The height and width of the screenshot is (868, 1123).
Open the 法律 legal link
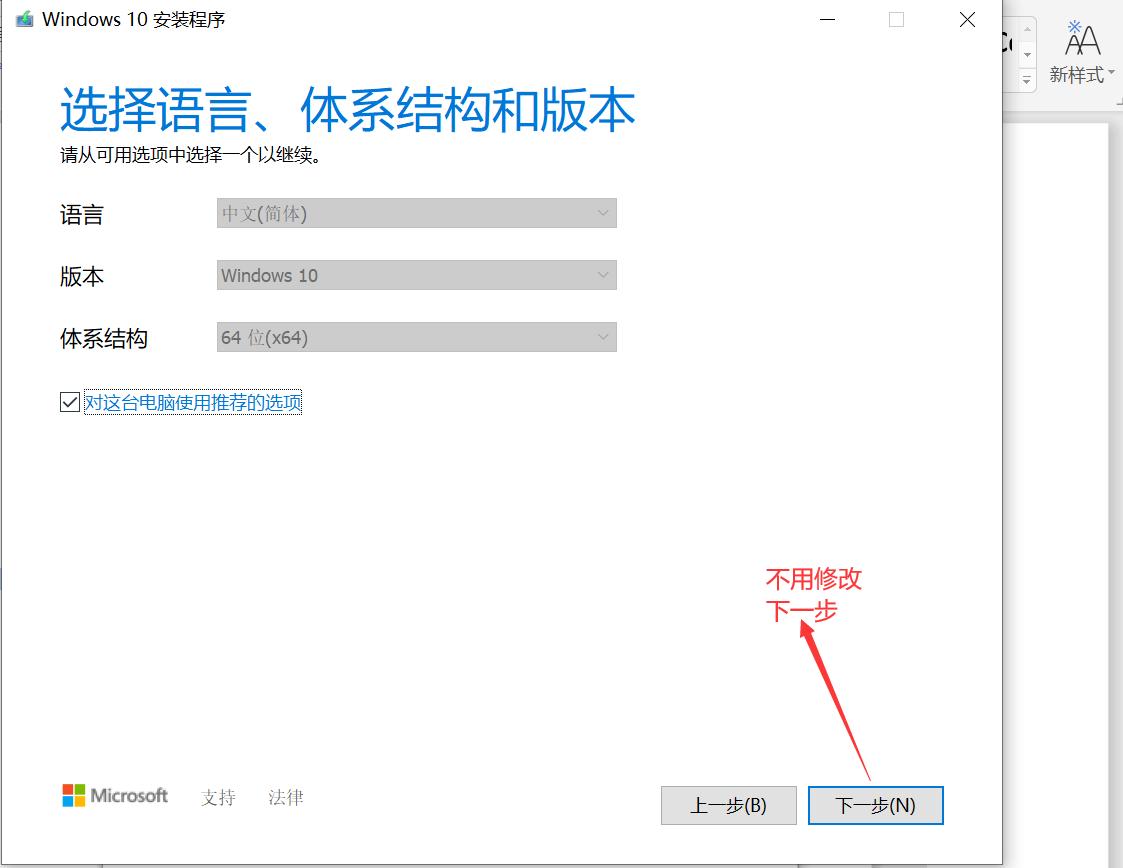point(285,797)
